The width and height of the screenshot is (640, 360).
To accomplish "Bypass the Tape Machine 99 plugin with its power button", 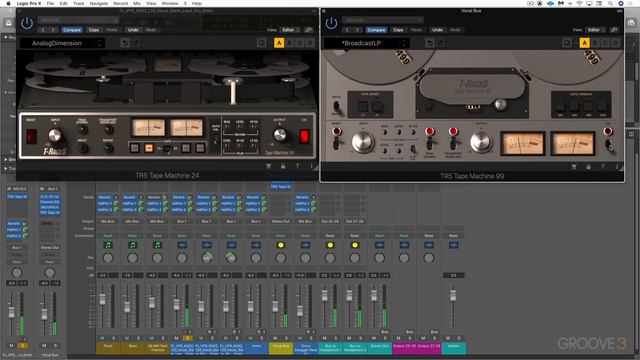I will (x=331, y=23).
